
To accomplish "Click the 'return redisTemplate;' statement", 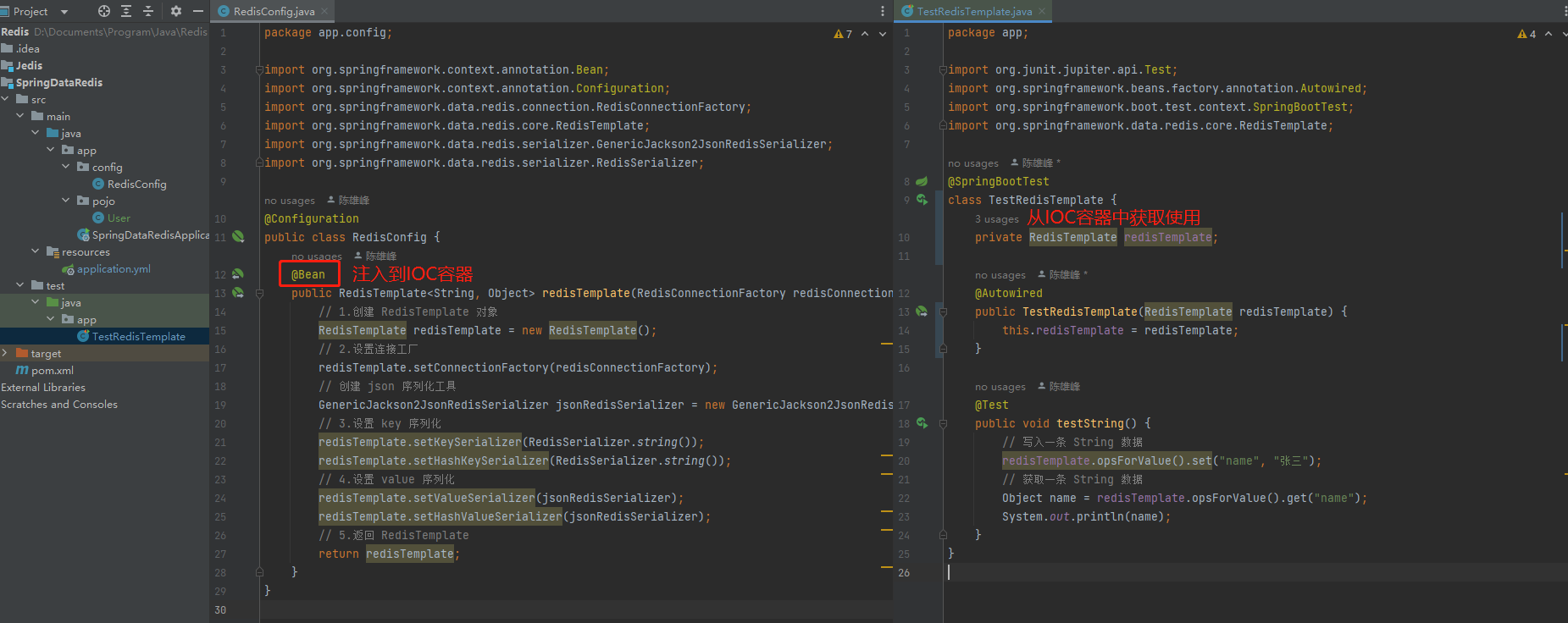I will 390,554.
